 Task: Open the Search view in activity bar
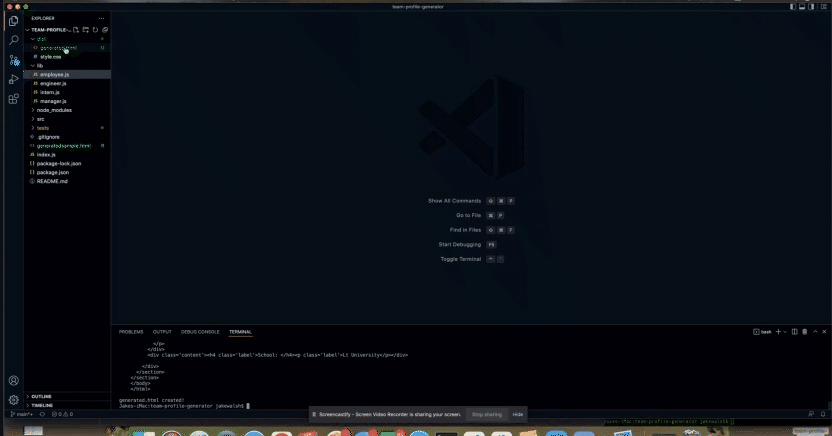(14, 40)
